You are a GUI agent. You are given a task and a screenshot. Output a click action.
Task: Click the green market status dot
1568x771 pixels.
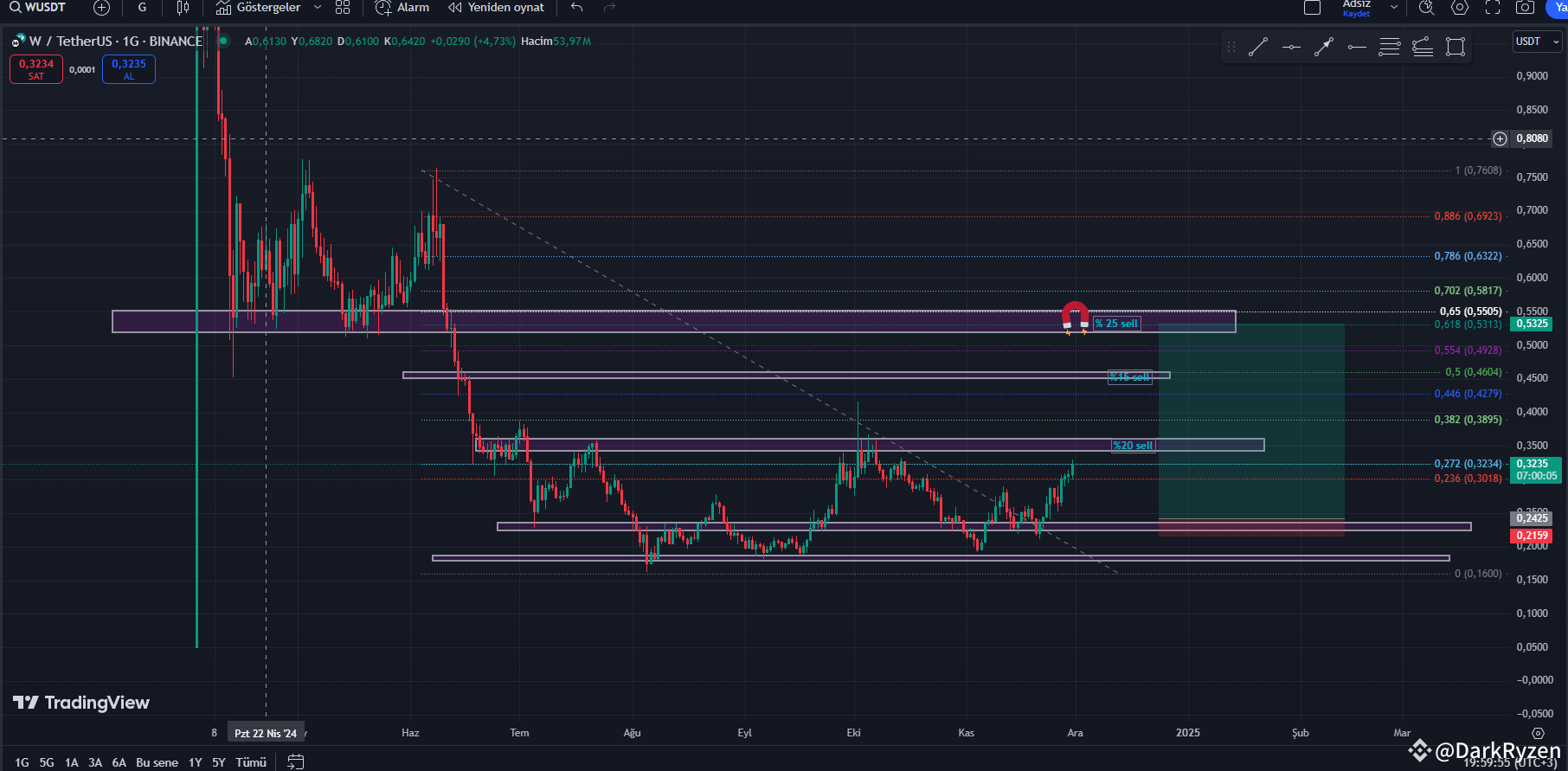click(x=224, y=41)
